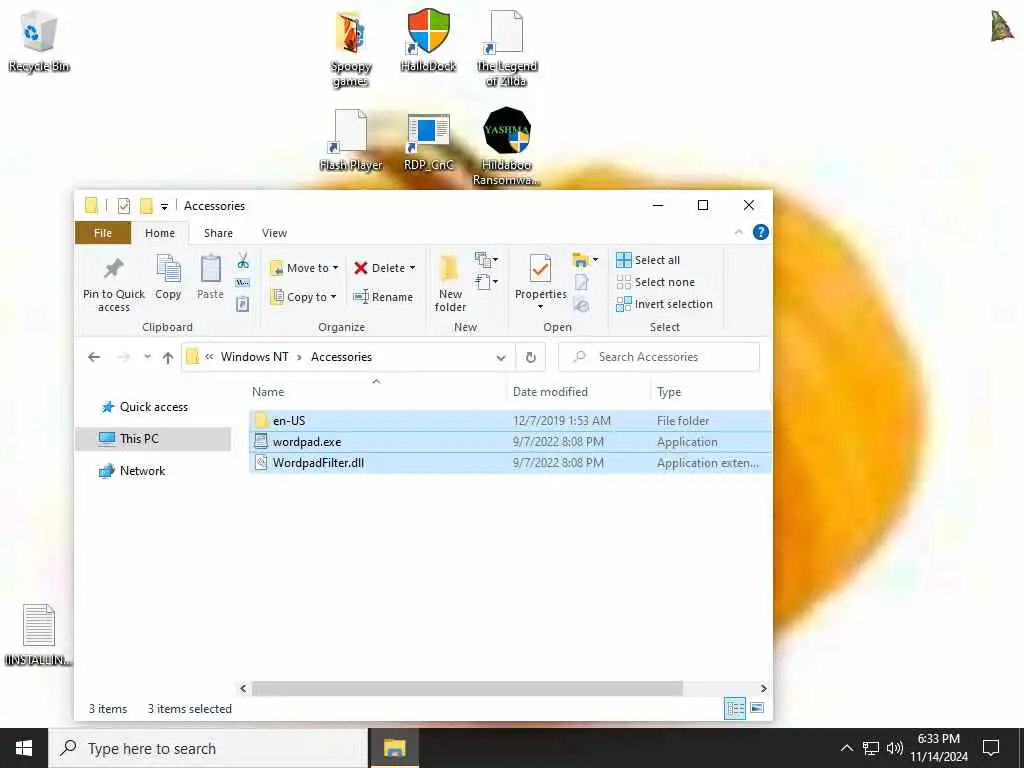Open Explorer Help with question mark icon
1024x768 pixels.
pos(761,232)
